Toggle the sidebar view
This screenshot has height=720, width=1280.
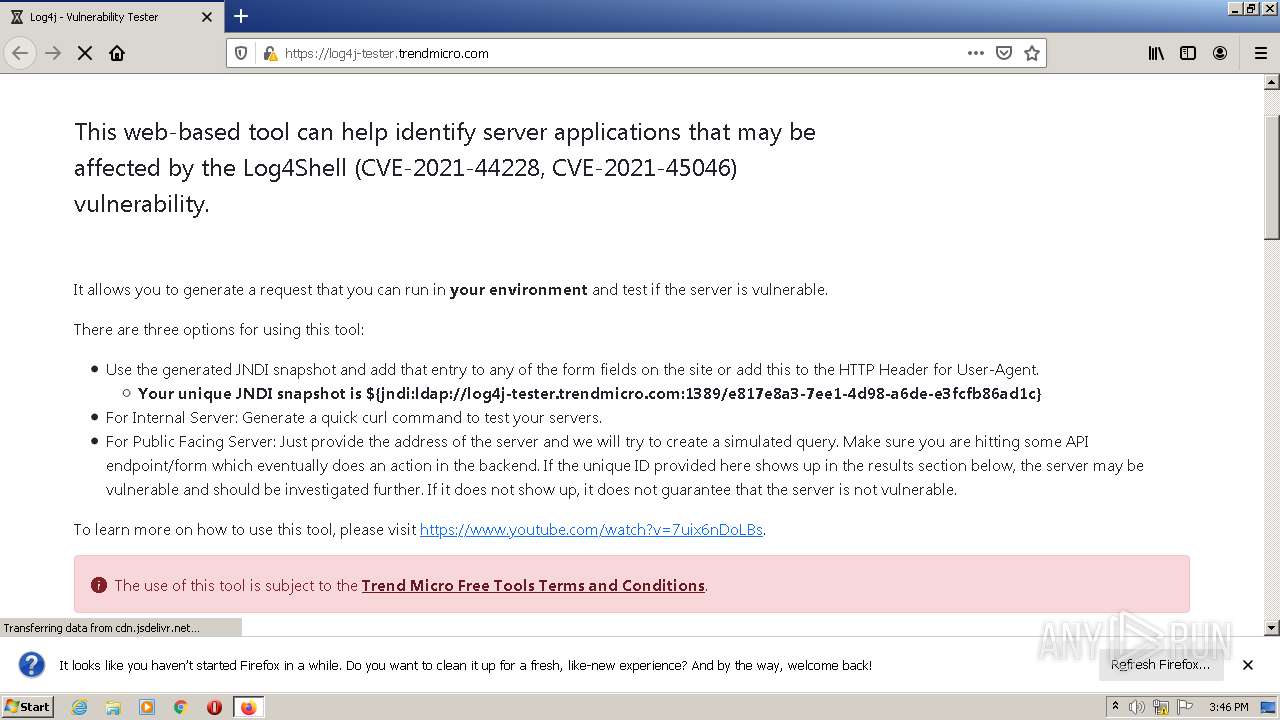point(1188,53)
